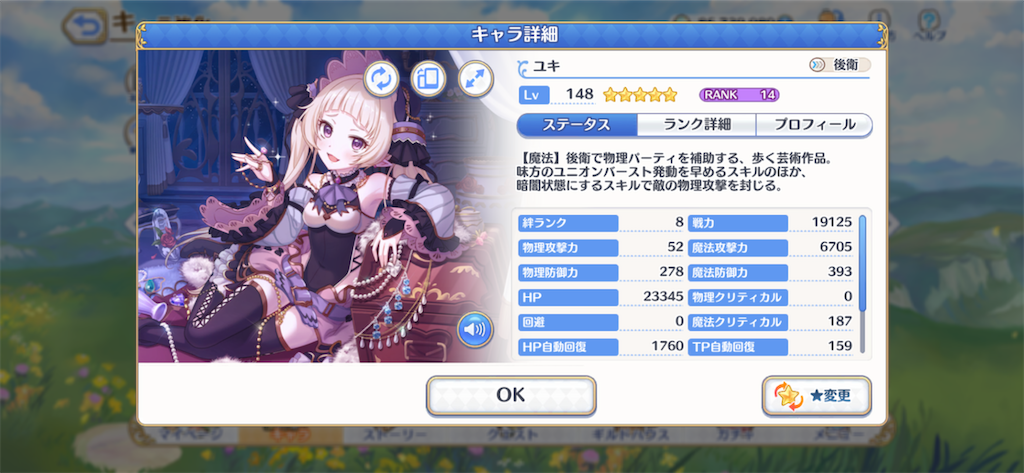Select the ステータス tab
The image size is (1024, 473).
577,125
